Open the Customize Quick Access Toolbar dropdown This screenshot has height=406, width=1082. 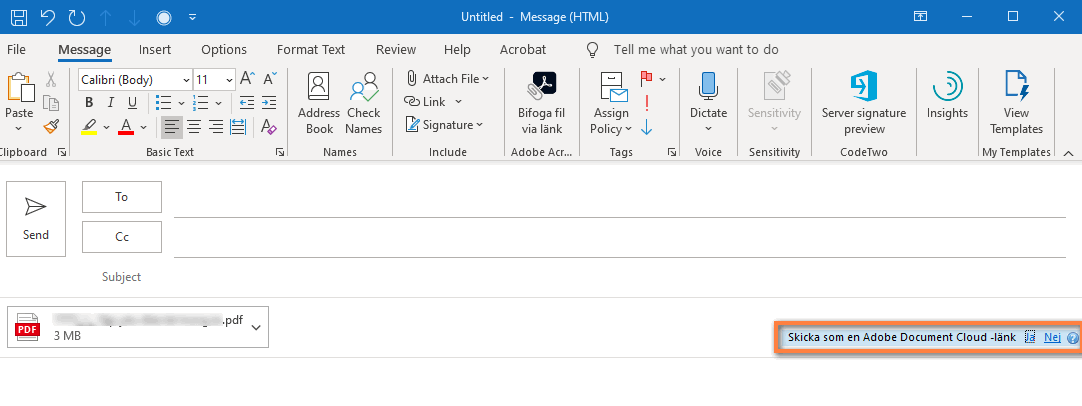pyautogui.click(x=193, y=17)
